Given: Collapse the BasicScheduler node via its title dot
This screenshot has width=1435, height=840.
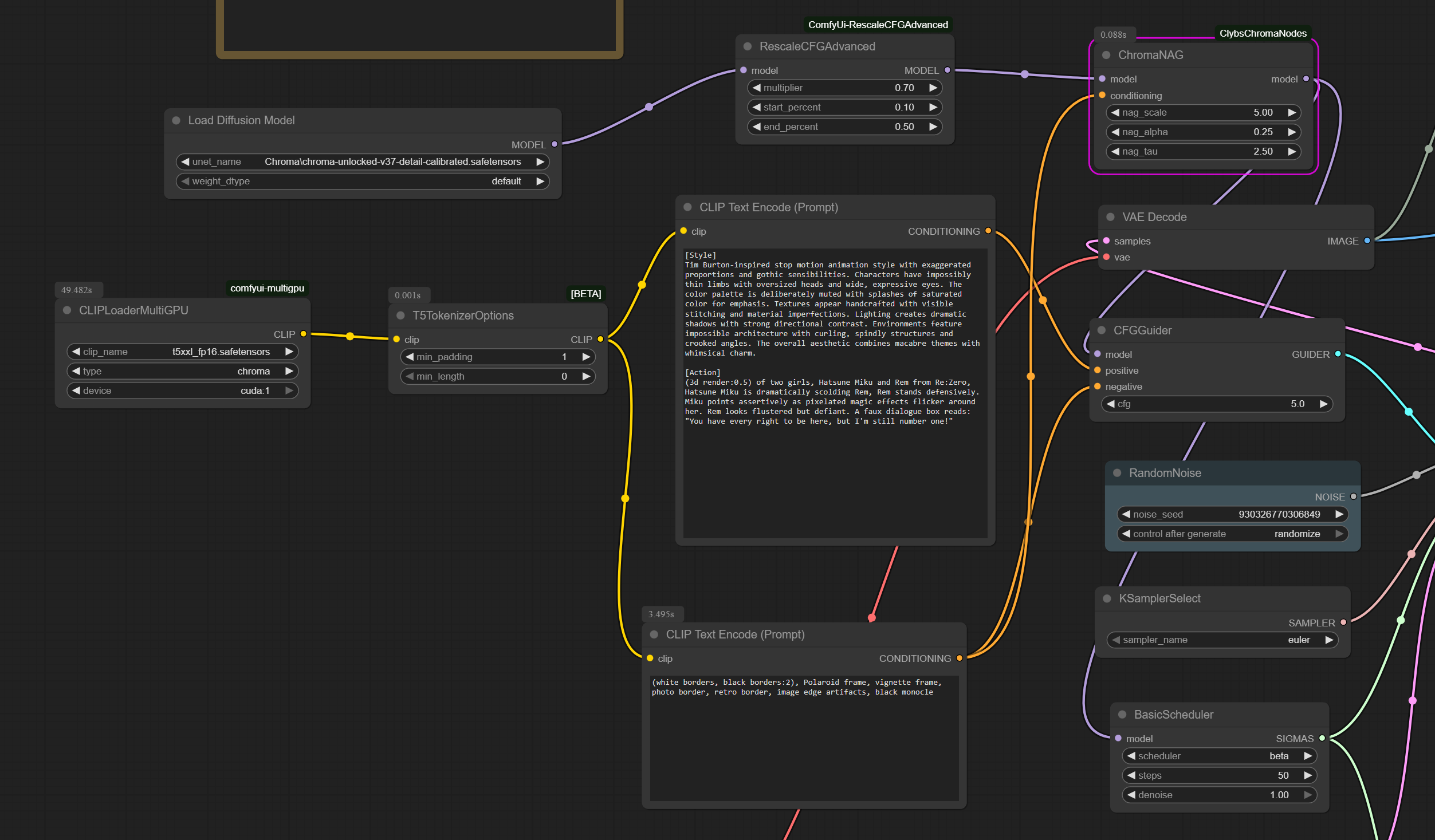Looking at the screenshot, I should [x=1122, y=715].
